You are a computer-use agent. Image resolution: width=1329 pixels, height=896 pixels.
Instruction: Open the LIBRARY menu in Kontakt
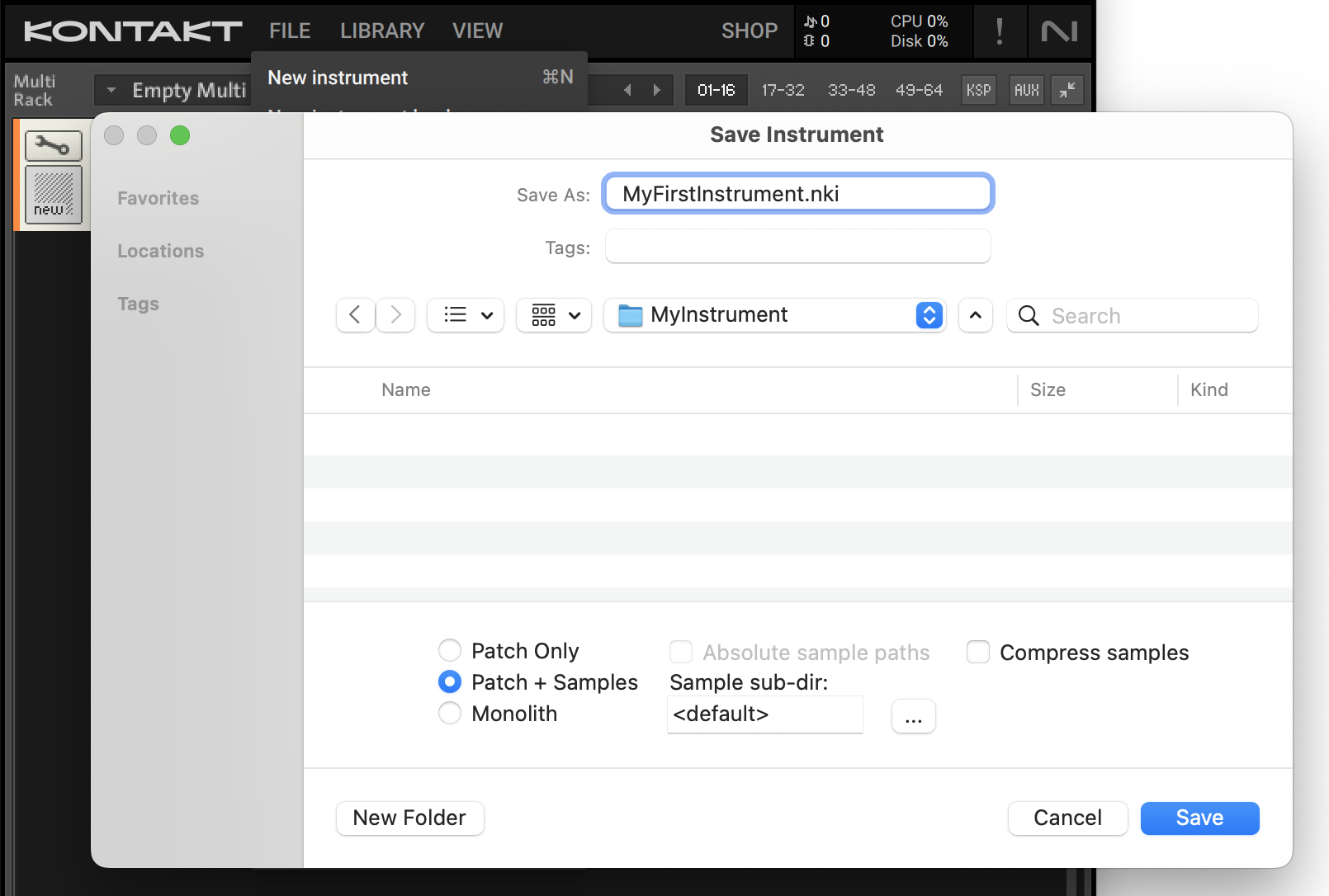click(382, 31)
